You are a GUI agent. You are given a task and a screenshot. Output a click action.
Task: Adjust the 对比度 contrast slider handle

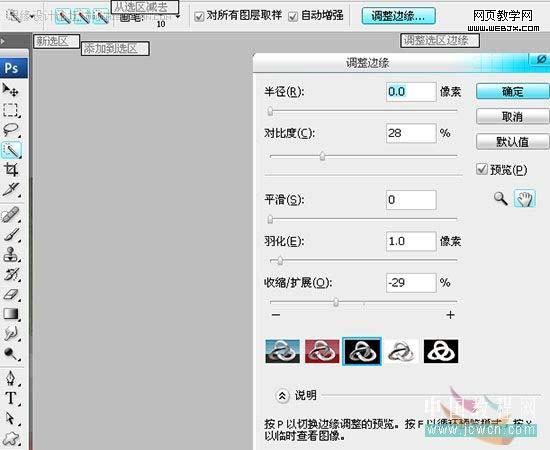click(322, 155)
